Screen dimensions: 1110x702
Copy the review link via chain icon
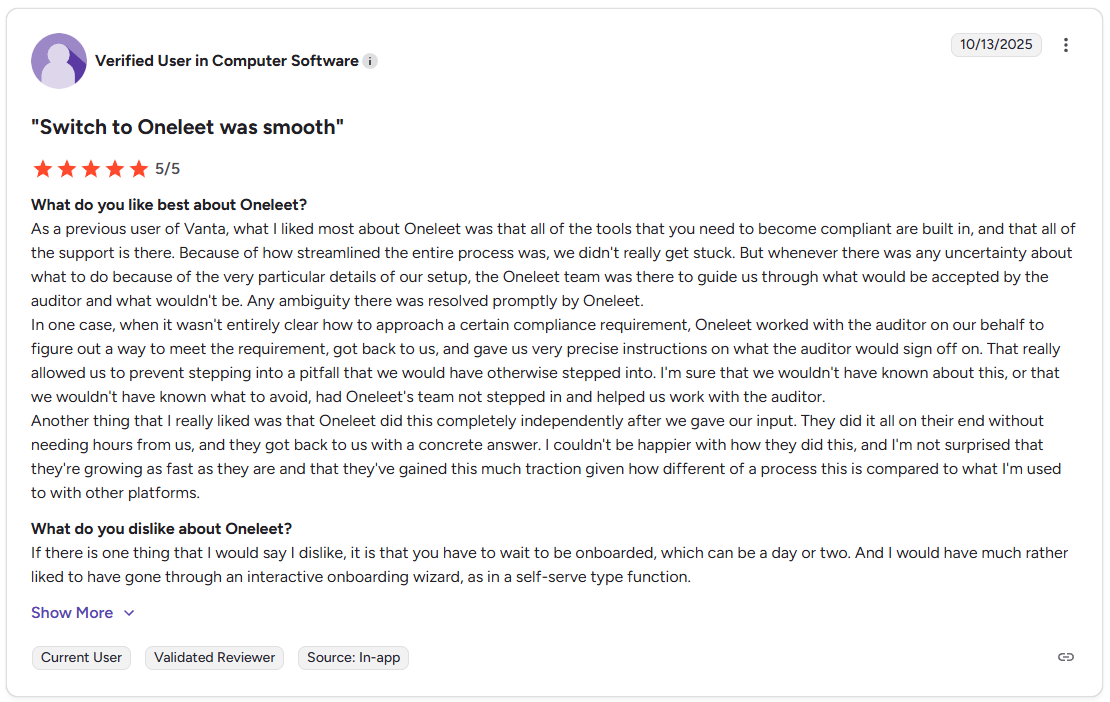pos(1065,657)
